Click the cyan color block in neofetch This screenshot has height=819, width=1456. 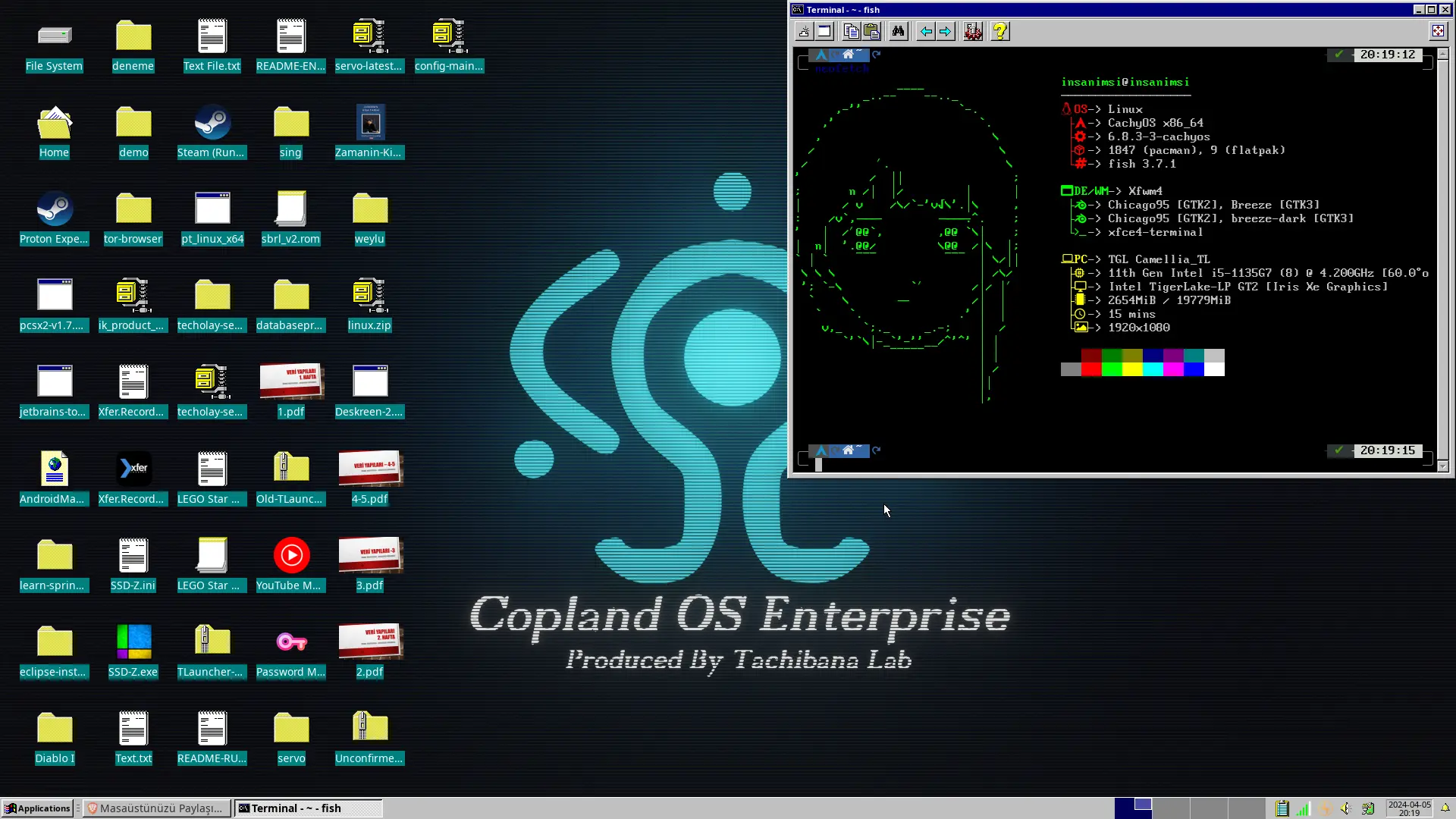(1153, 369)
